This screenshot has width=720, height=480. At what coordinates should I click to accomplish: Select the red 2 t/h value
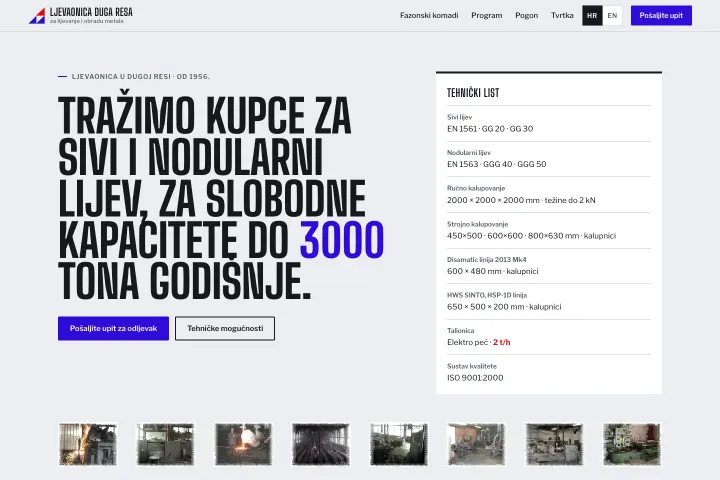(x=501, y=342)
